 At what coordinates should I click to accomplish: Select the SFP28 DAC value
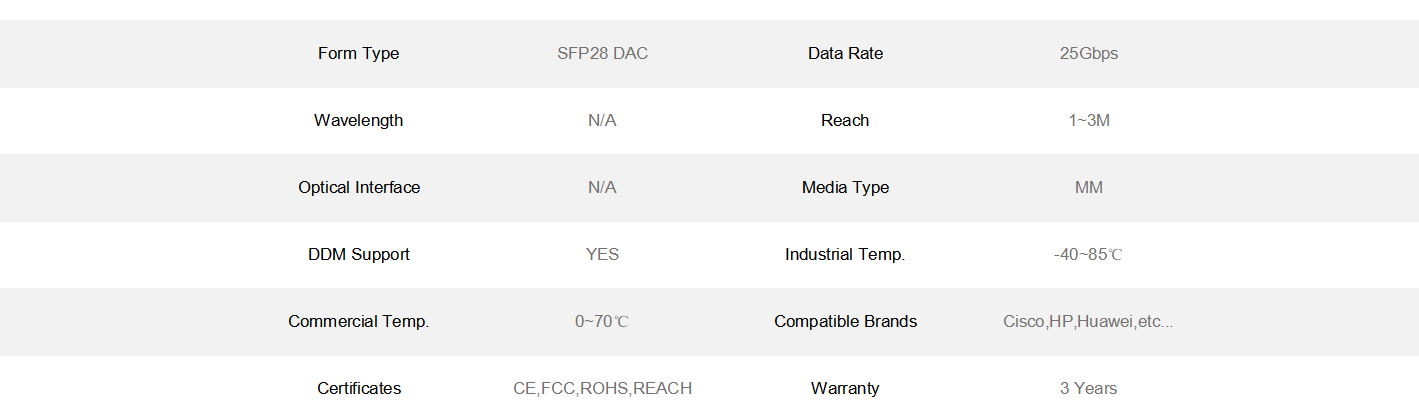602,54
